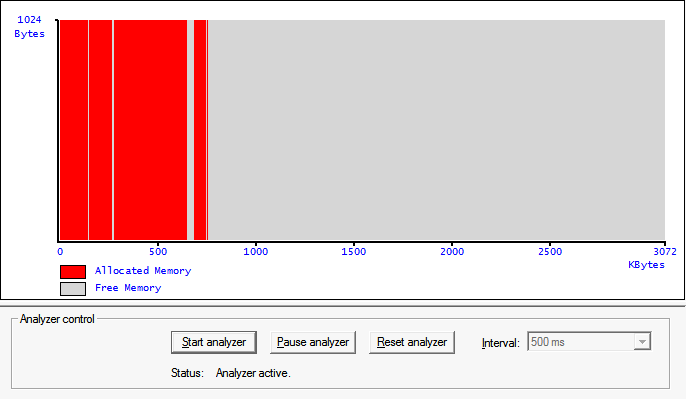The width and height of the screenshot is (686, 399).
Task: Click the 'Interval:' label
Action: pos(500,343)
